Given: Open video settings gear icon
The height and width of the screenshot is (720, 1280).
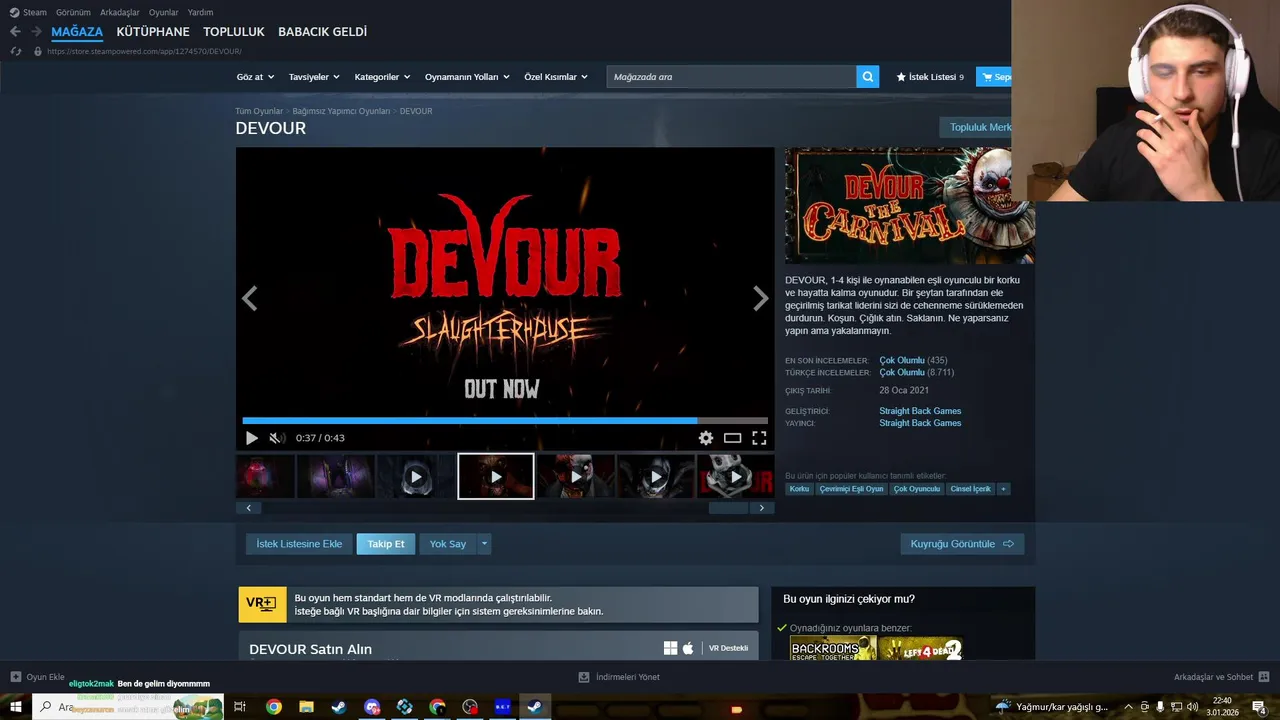Looking at the screenshot, I should [x=706, y=438].
